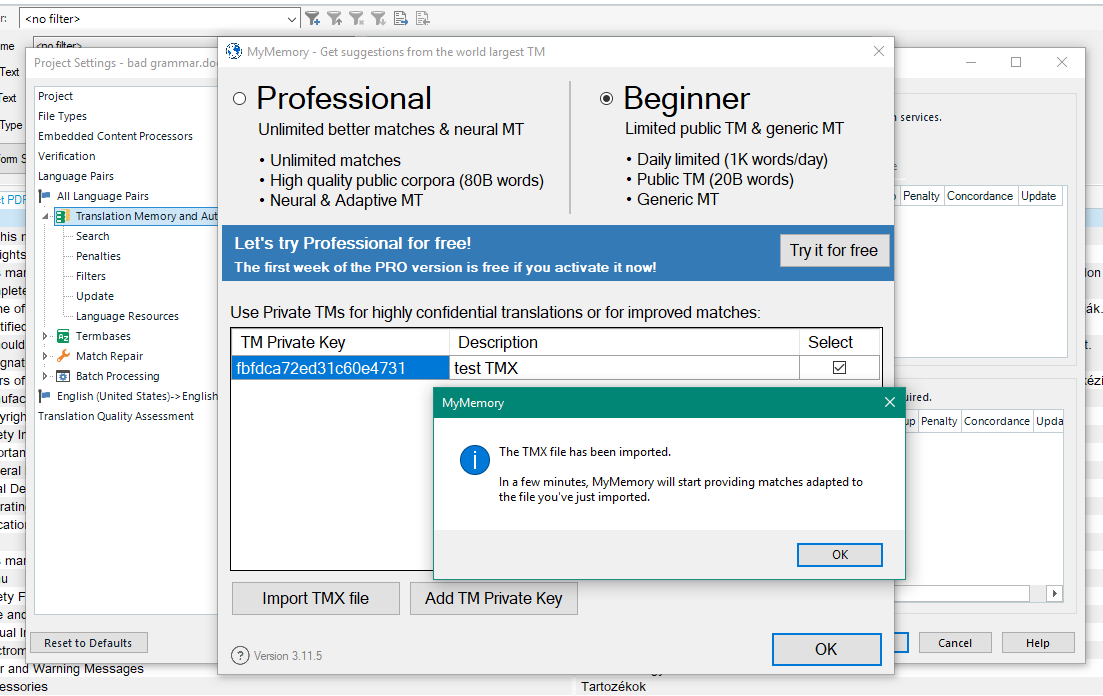This screenshot has height=696, width=1103.
Task: Maximize the Project Settings window
Action: tap(1016, 62)
